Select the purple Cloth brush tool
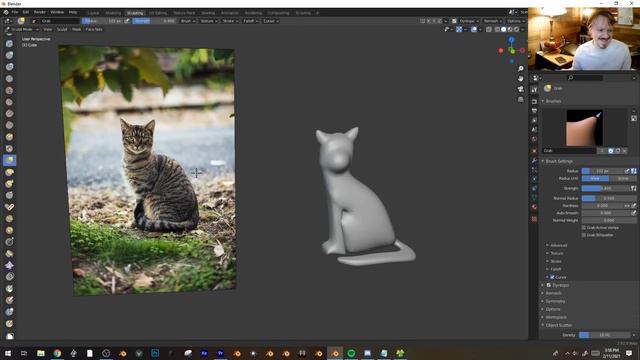The width and height of the screenshot is (640, 360). (9, 265)
